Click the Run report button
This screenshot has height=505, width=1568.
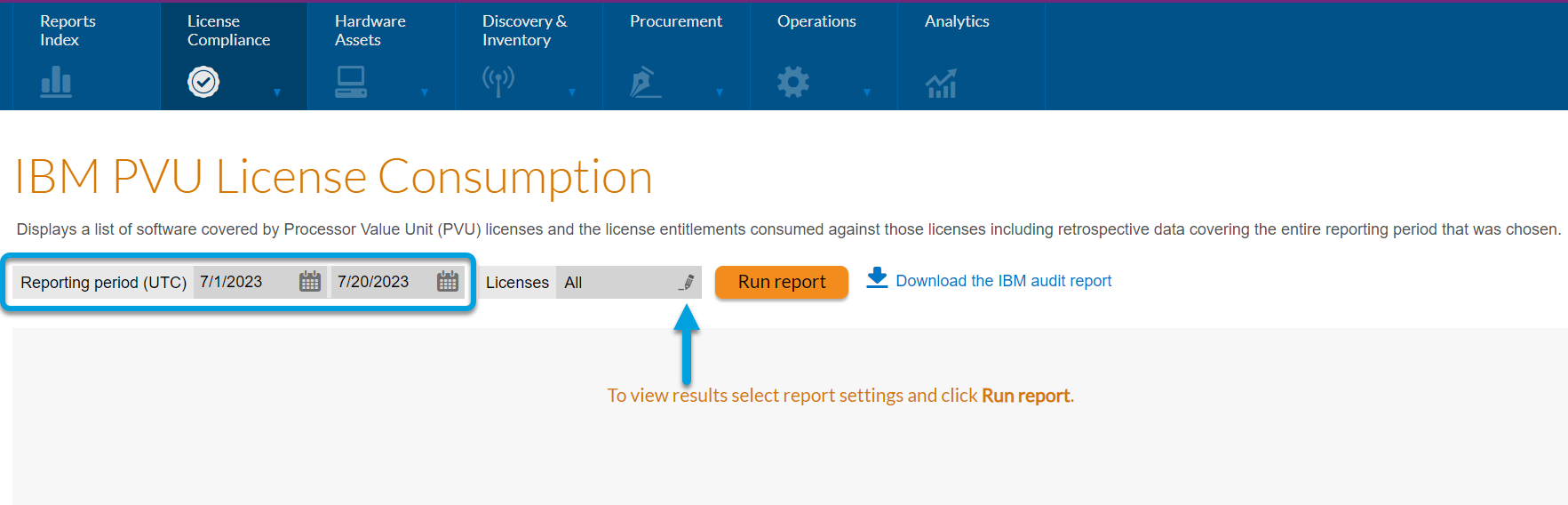pos(782,282)
